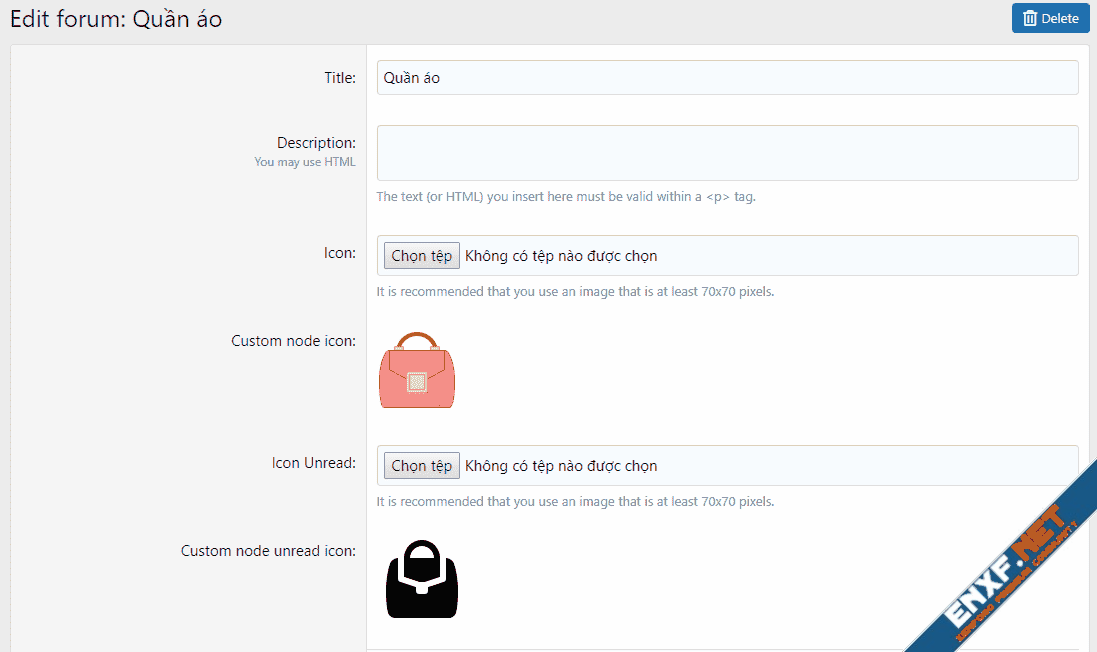Click 'Không có tệp nào được chọn' in Icon Unread row
Image resolution: width=1097 pixels, height=652 pixels.
(x=561, y=466)
